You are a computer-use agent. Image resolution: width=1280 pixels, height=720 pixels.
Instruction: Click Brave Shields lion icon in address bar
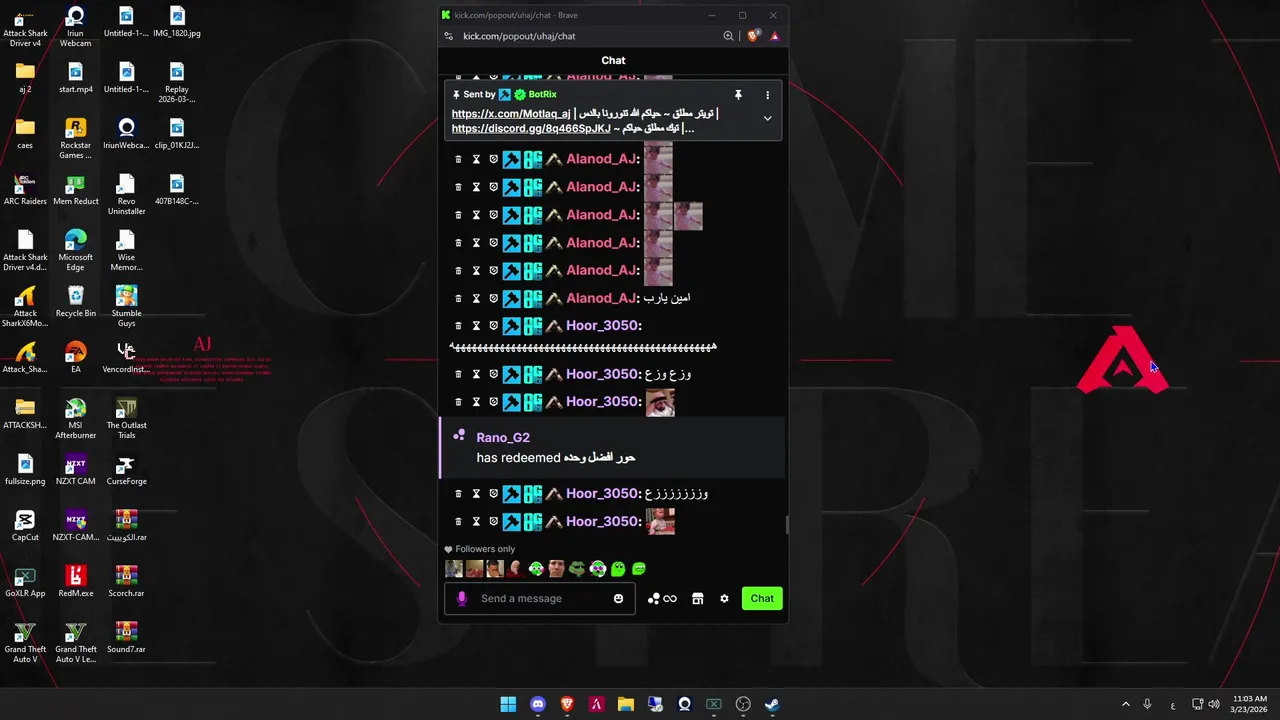pyautogui.click(x=754, y=36)
